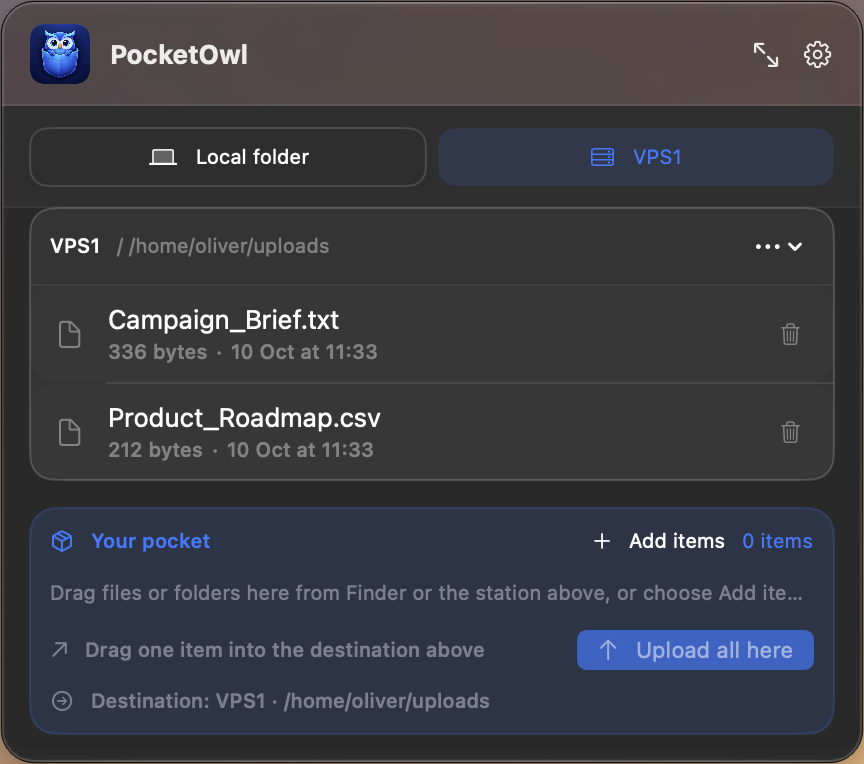864x764 pixels.
Task: Click the Drag files or folders hint text
Action: [x=426, y=593]
